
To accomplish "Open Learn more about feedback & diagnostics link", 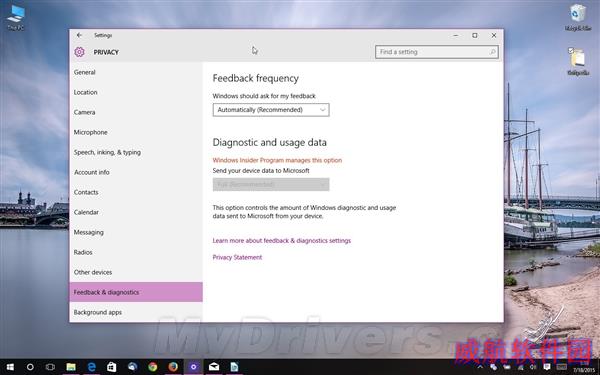I will 282,241.
